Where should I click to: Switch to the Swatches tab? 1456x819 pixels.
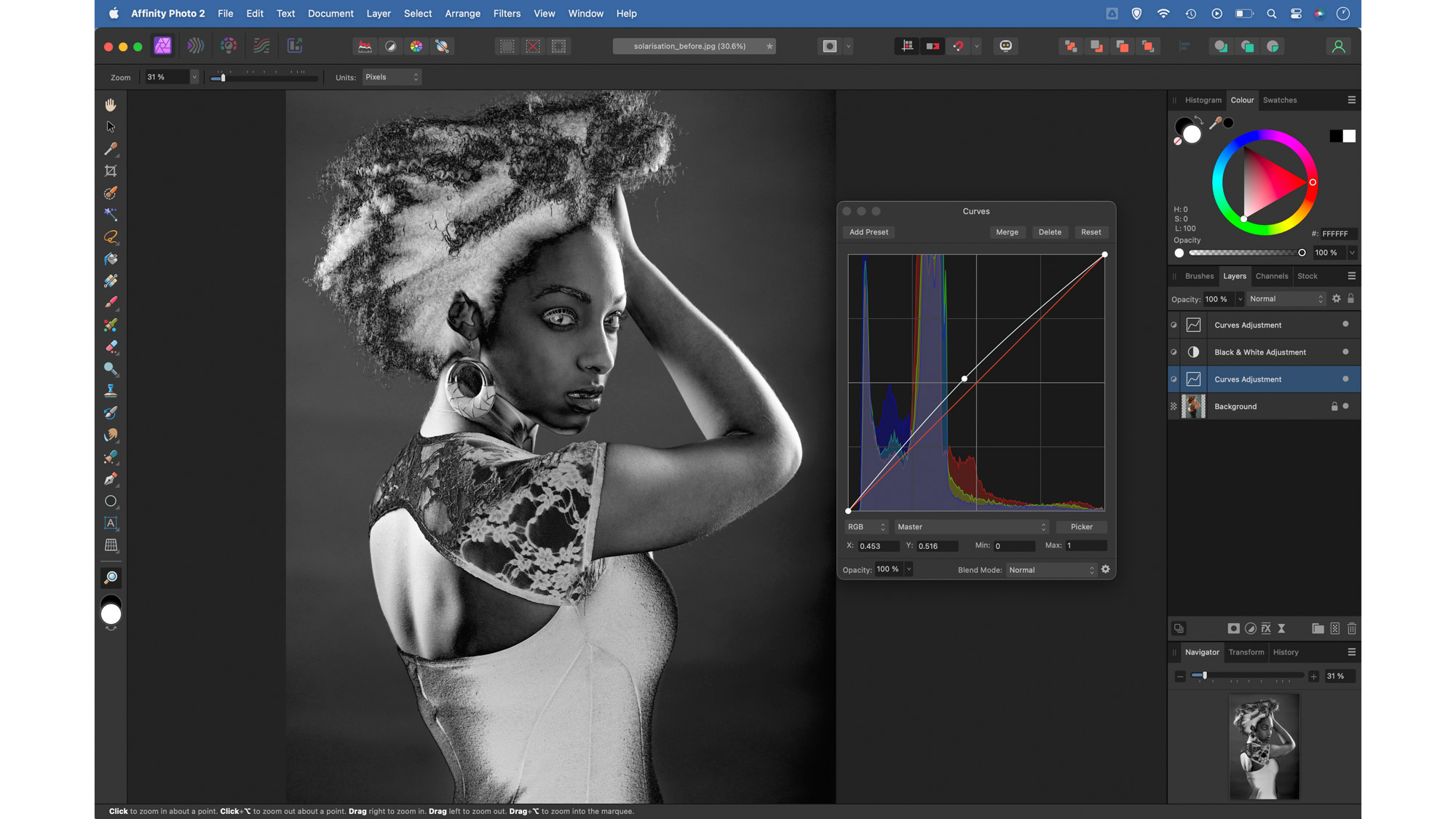(x=1279, y=100)
